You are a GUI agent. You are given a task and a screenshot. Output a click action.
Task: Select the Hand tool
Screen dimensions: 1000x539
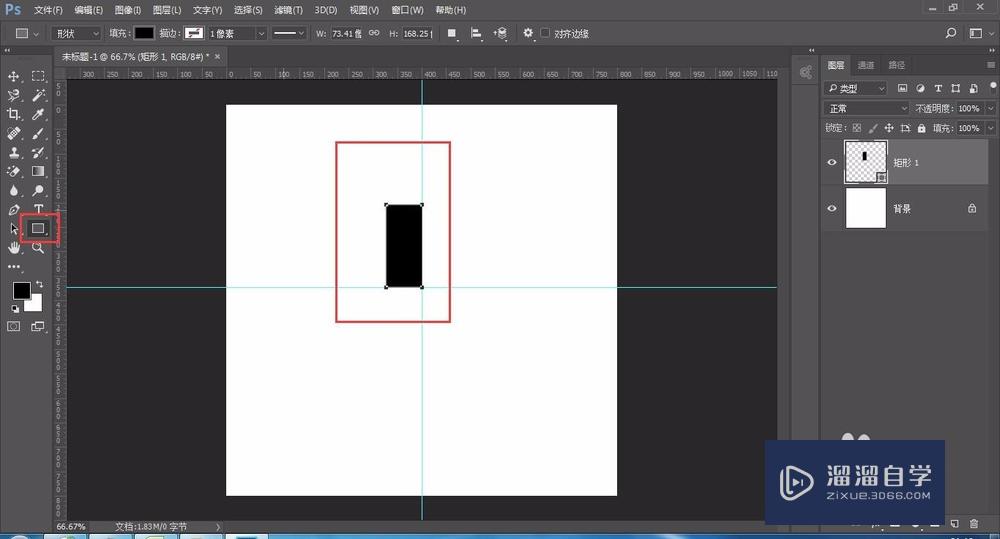coord(14,247)
